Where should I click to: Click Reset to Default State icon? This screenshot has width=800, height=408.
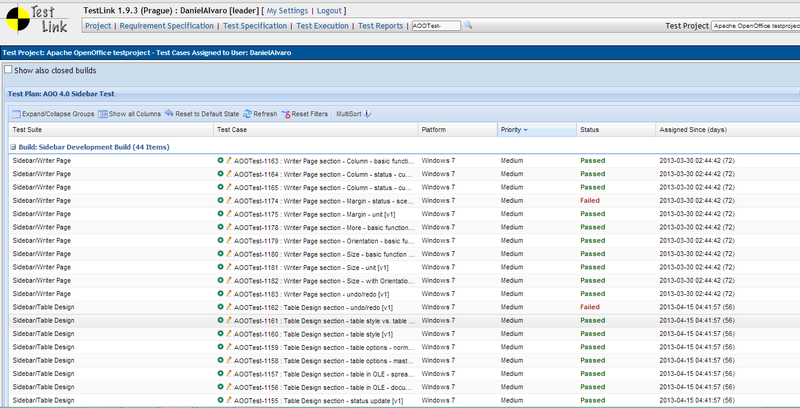click(169, 114)
